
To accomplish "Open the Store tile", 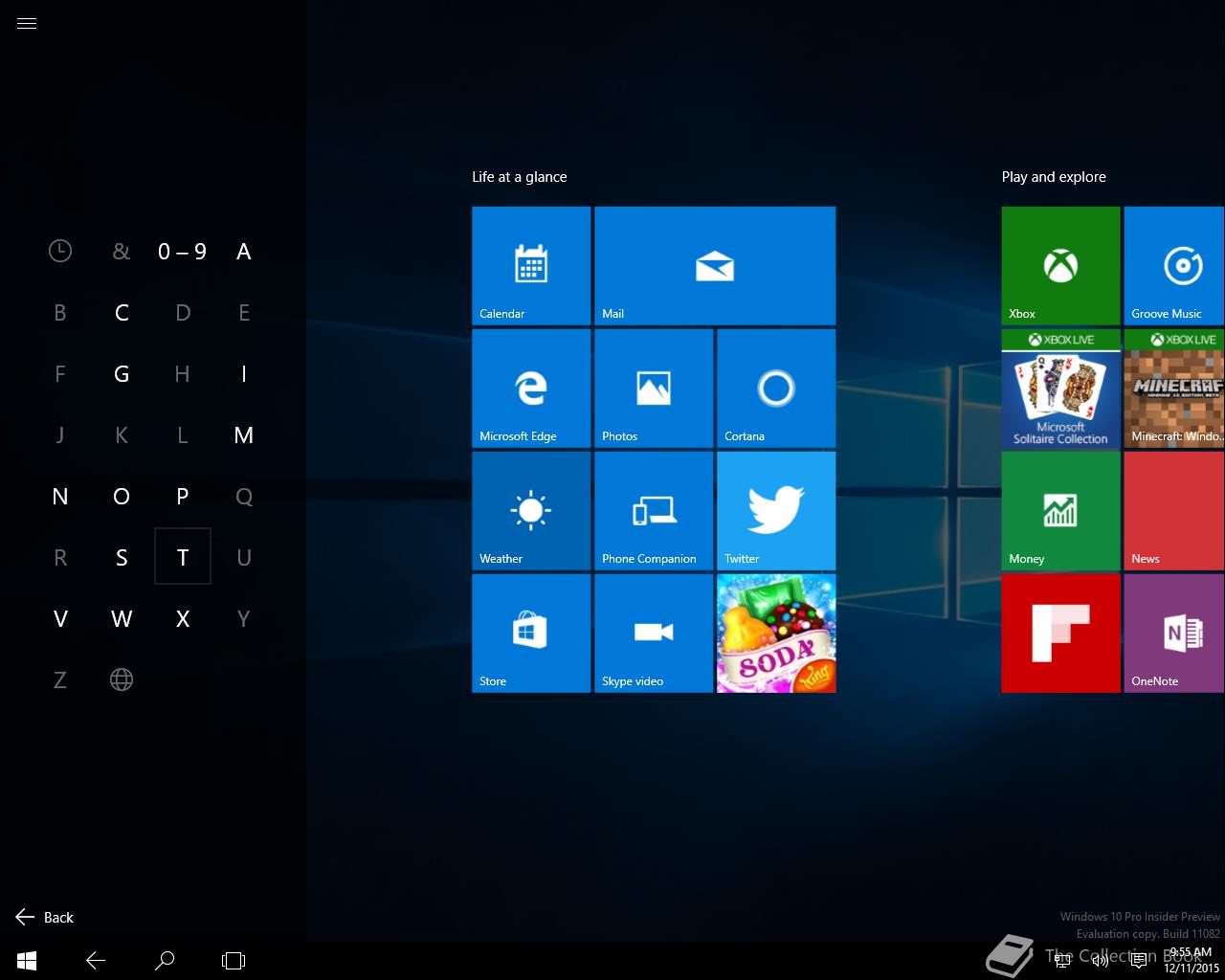I will (531, 634).
